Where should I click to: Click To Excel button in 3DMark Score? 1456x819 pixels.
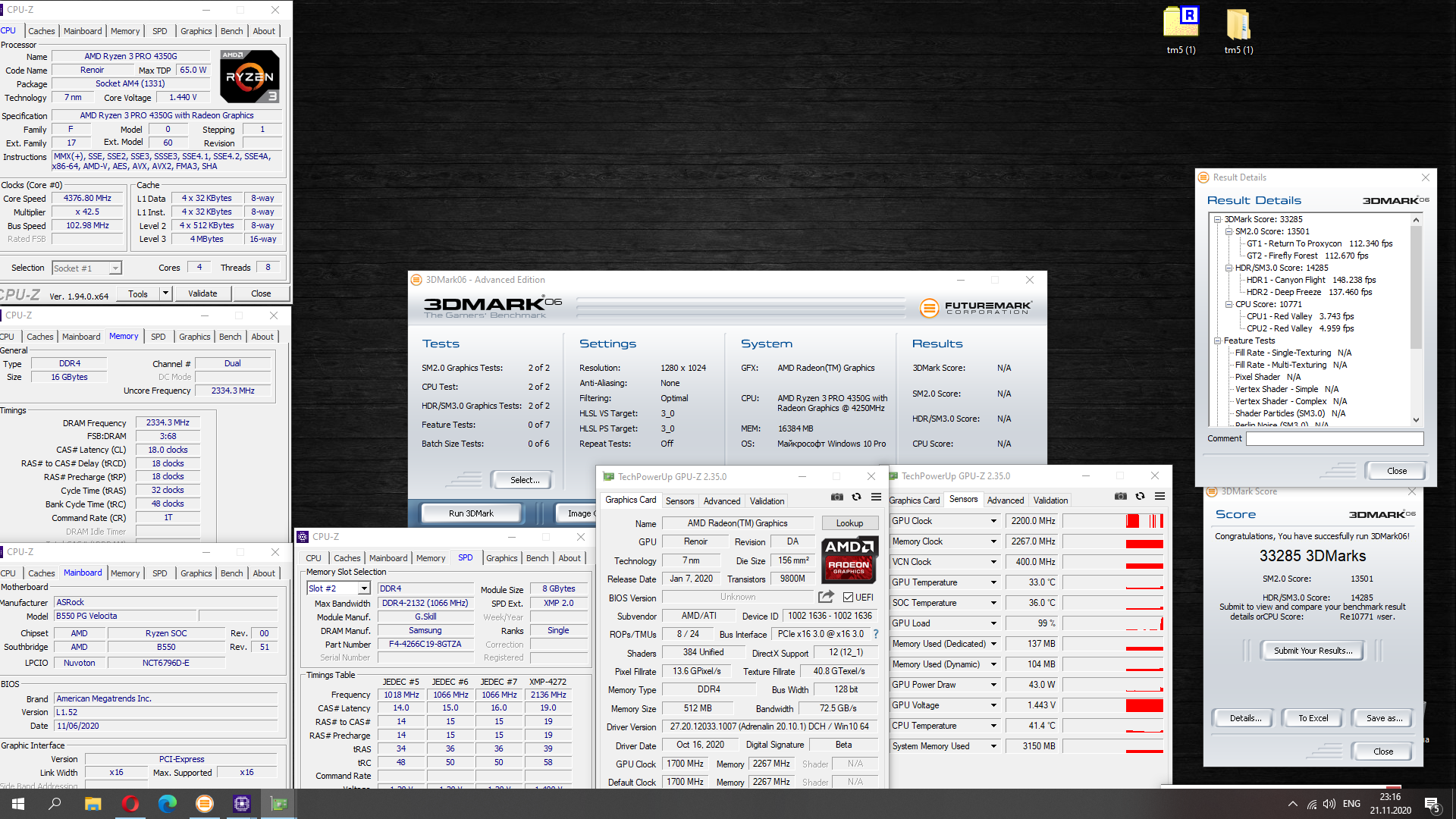[x=1313, y=718]
